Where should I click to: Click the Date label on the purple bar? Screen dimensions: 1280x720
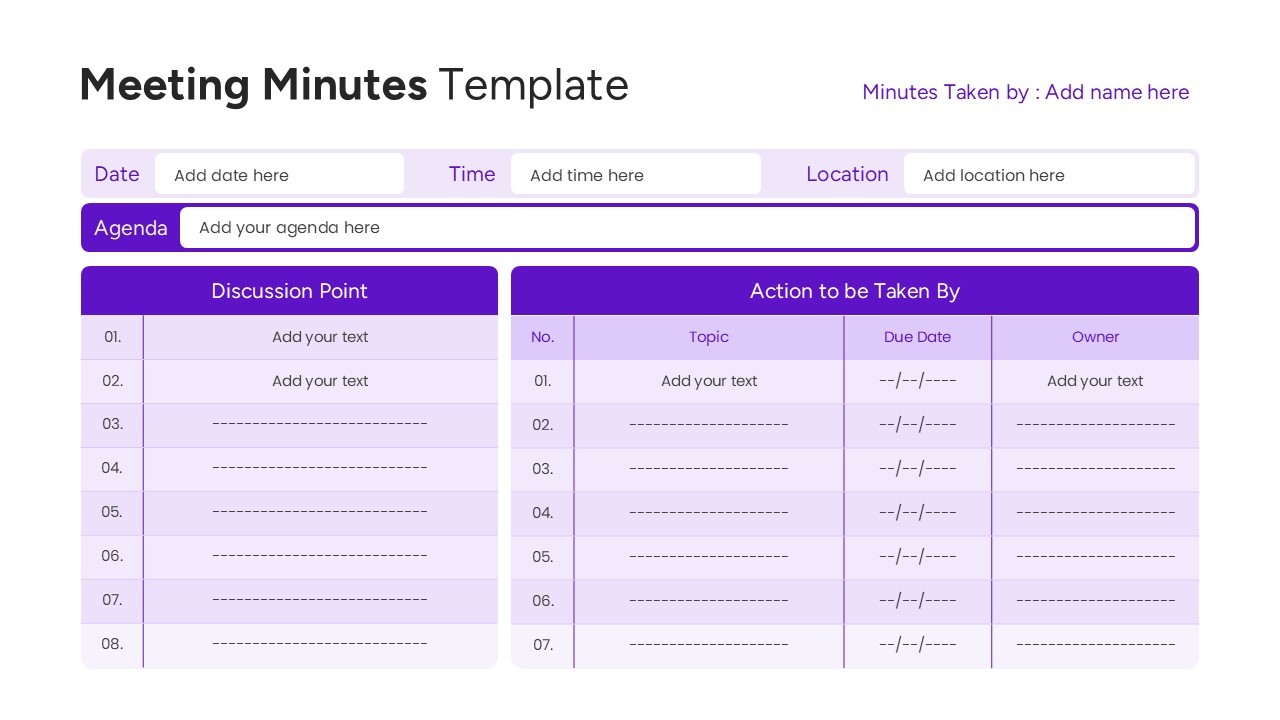117,174
